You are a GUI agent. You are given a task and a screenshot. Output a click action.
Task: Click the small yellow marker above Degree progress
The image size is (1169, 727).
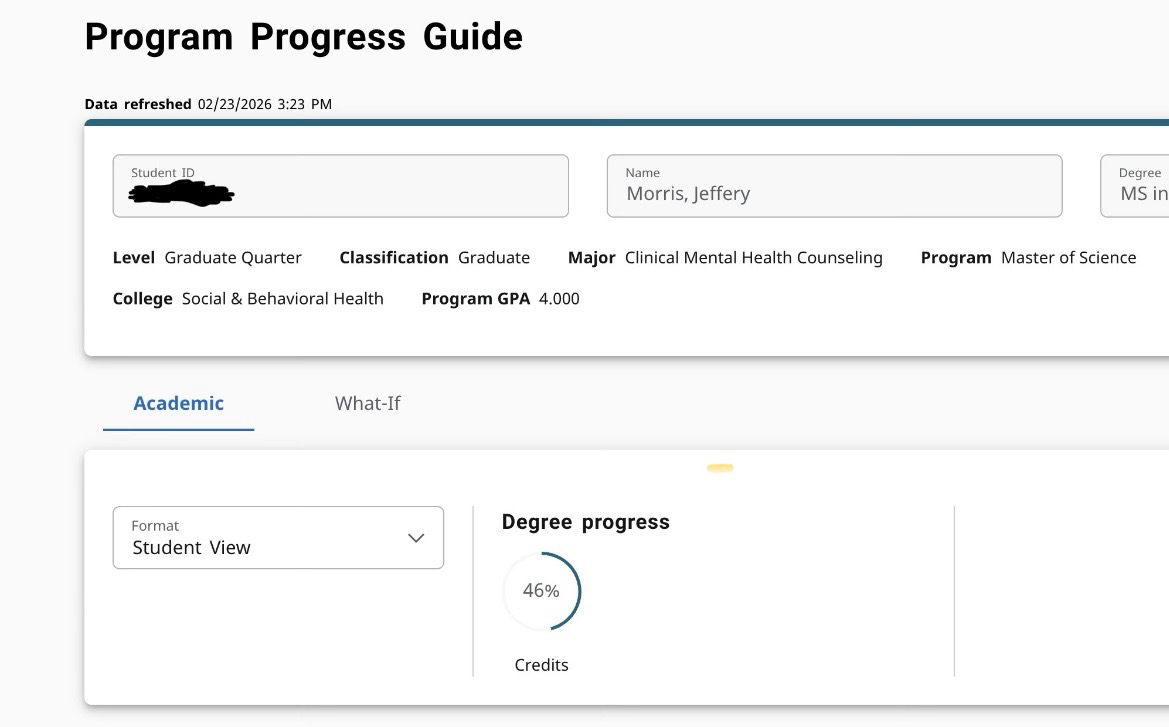pos(720,467)
